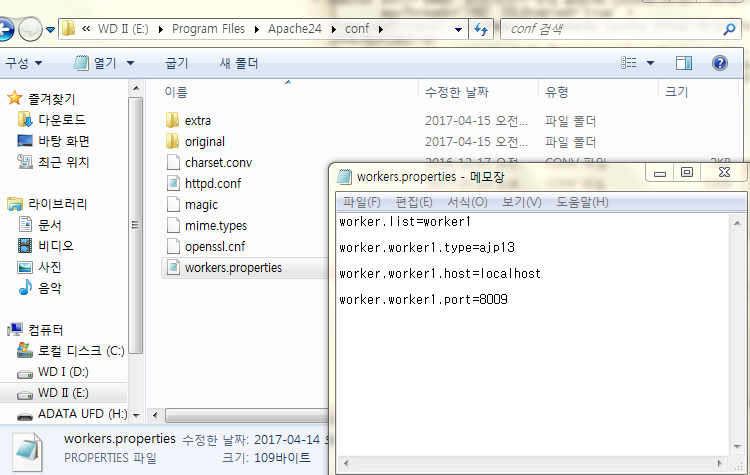The width and height of the screenshot is (750, 475).
Task: Open 편집(E) menu in Notepad
Action: pyautogui.click(x=414, y=202)
